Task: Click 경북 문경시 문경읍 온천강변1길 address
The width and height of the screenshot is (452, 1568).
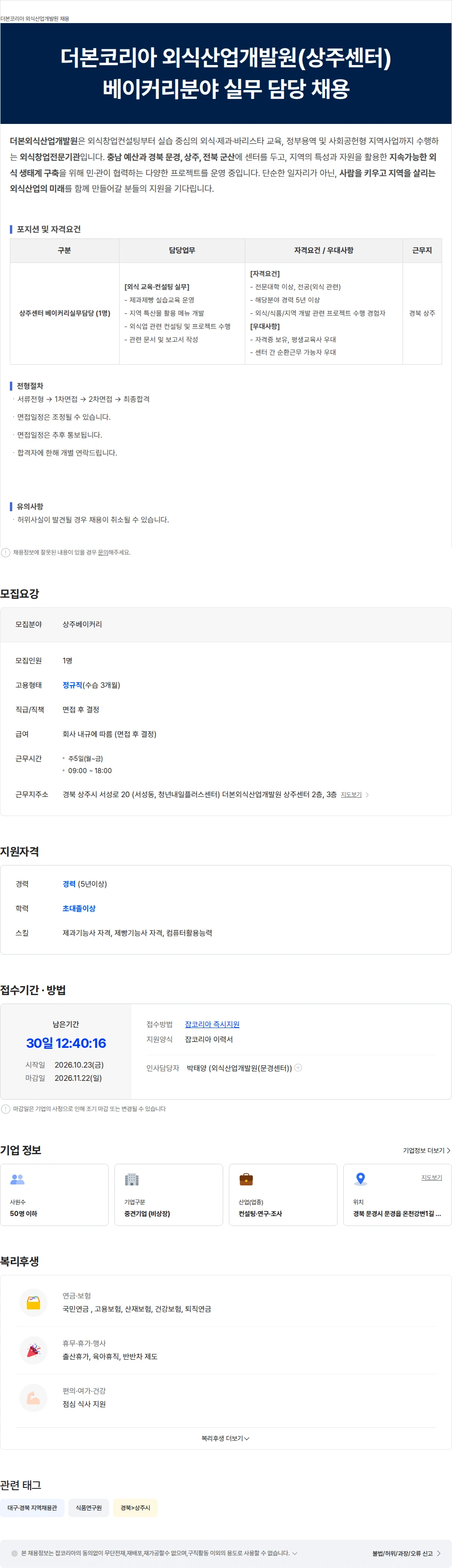Action: (396, 1213)
